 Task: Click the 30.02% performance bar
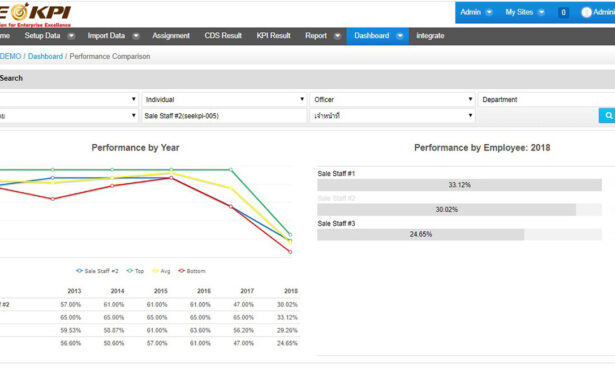point(446,209)
